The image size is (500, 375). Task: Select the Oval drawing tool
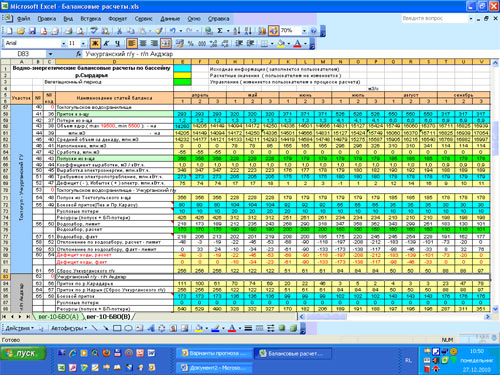click(x=128, y=328)
